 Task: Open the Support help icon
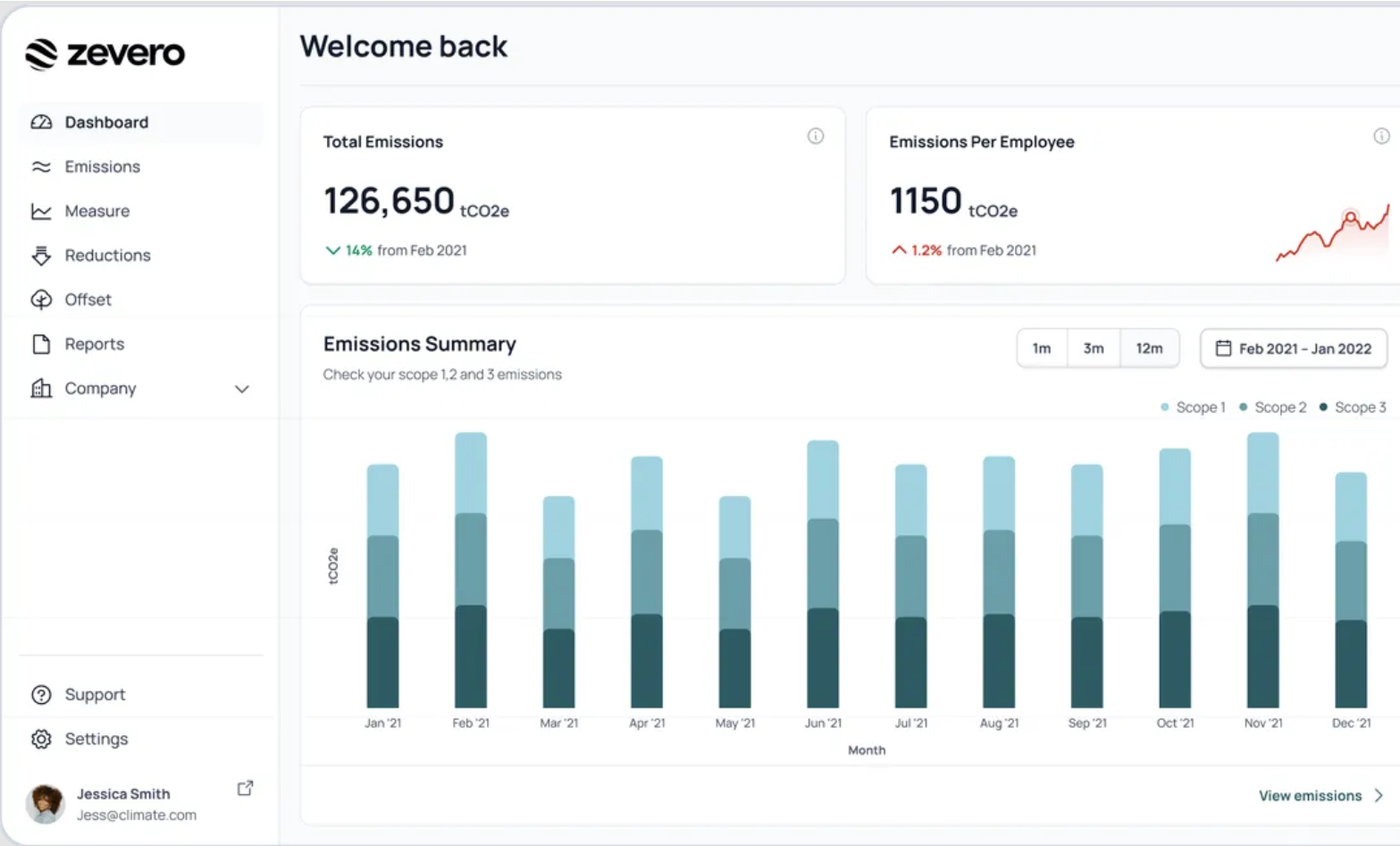41,694
